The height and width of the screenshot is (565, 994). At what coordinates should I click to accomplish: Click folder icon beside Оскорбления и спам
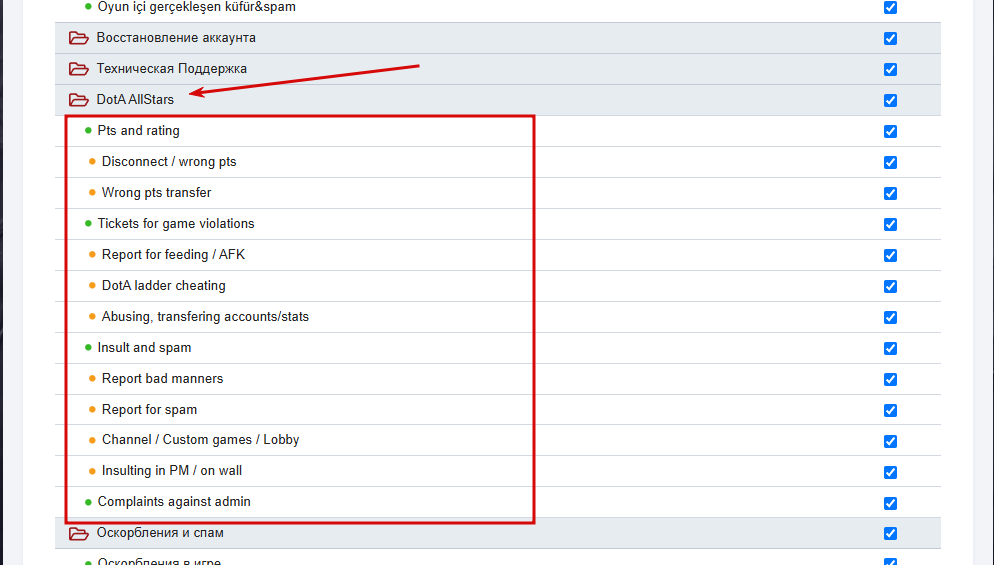coord(79,533)
